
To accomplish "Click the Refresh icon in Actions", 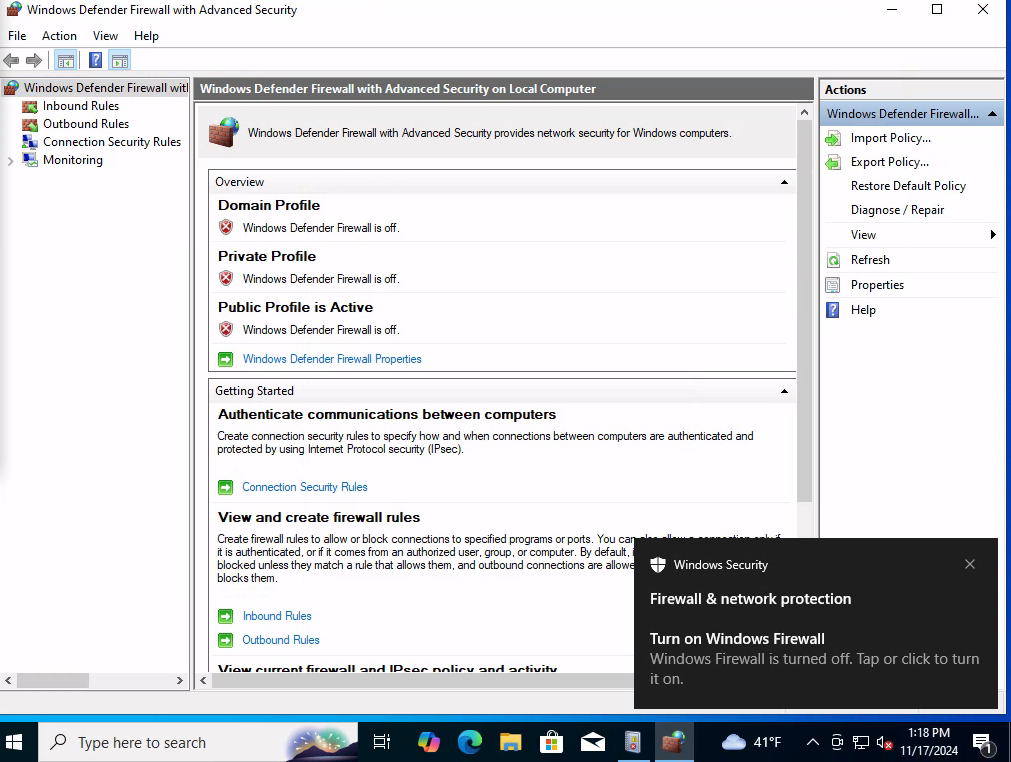I will pos(833,260).
